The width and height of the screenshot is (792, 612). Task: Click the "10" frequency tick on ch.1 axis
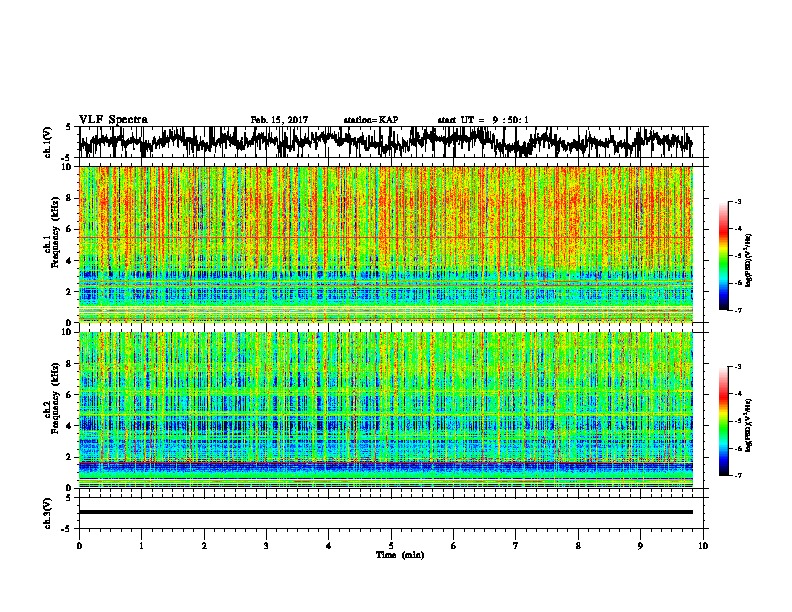68,167
